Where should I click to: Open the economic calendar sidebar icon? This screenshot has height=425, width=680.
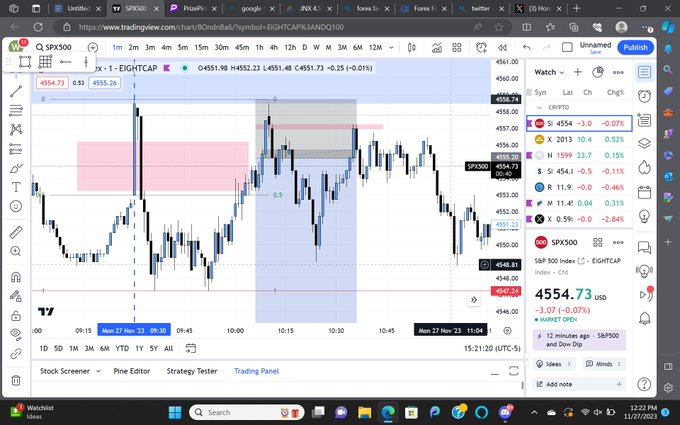coord(644,192)
